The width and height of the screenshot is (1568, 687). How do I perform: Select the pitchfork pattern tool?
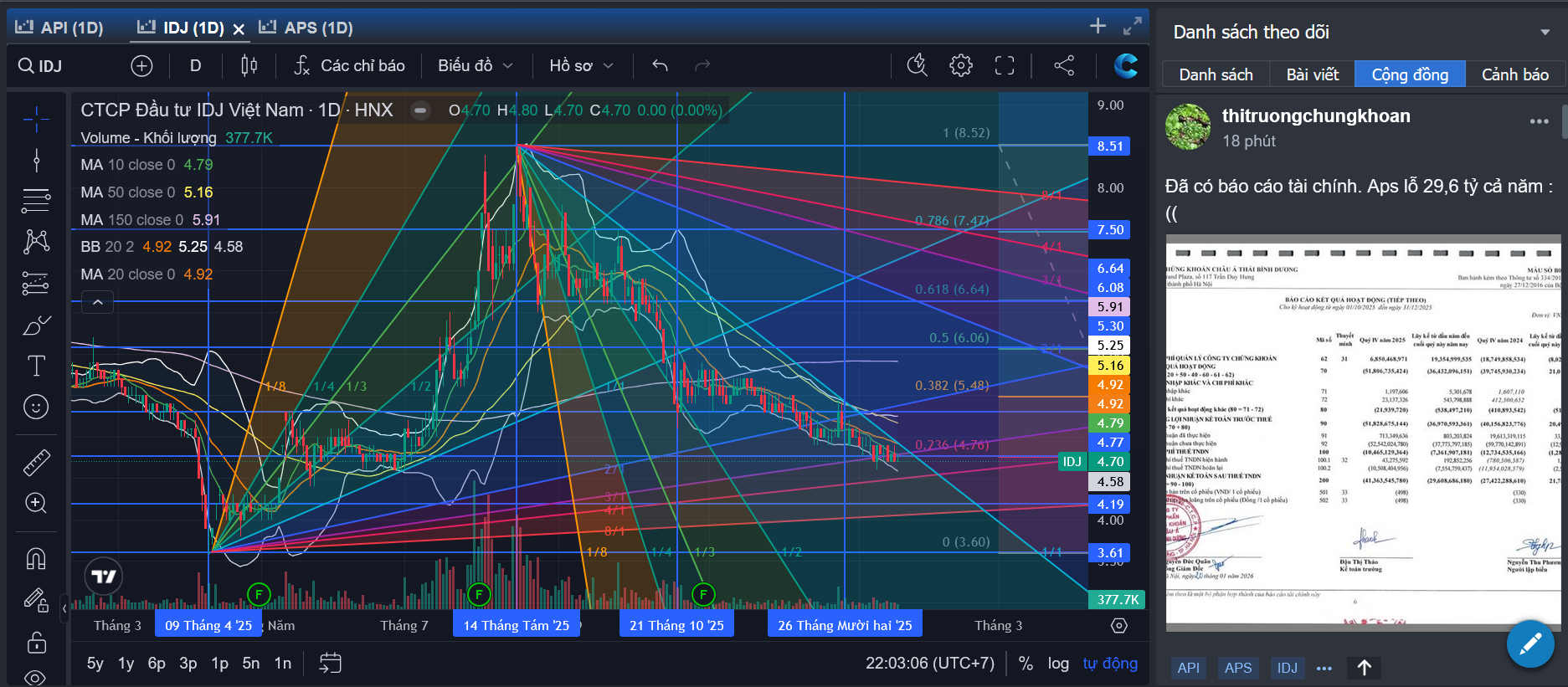[x=36, y=242]
